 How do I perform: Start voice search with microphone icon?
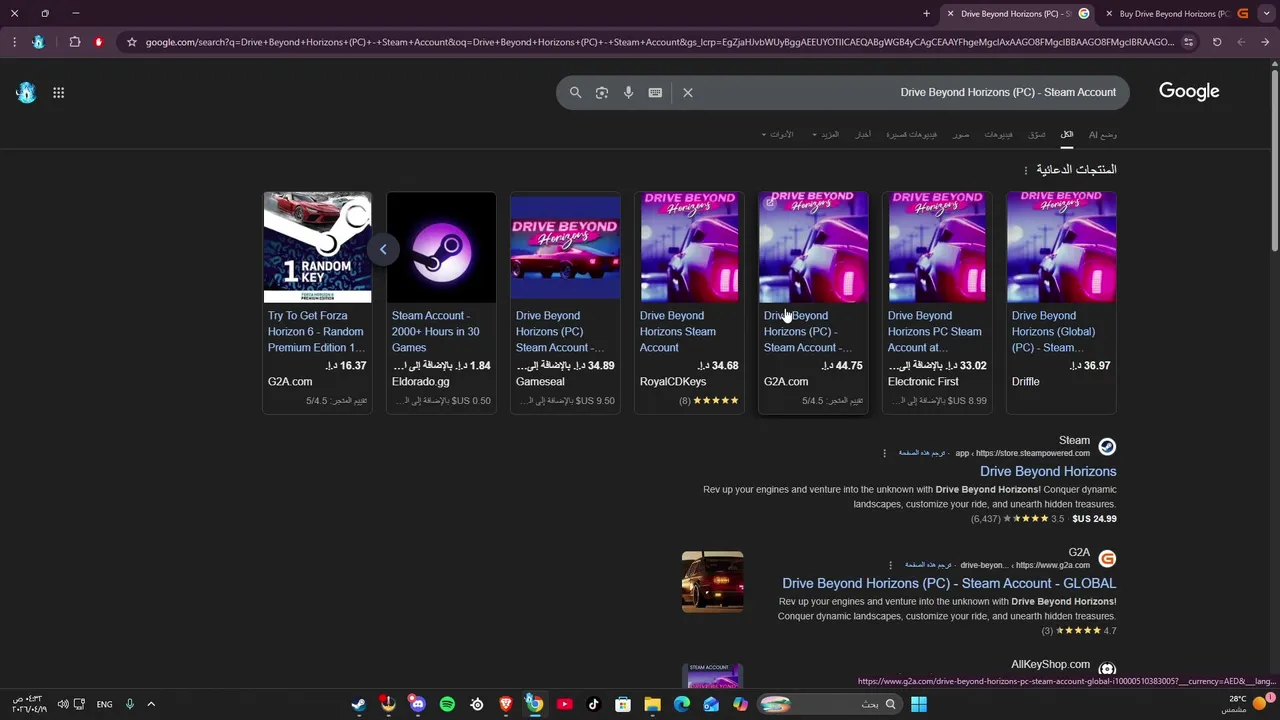pyautogui.click(x=628, y=92)
